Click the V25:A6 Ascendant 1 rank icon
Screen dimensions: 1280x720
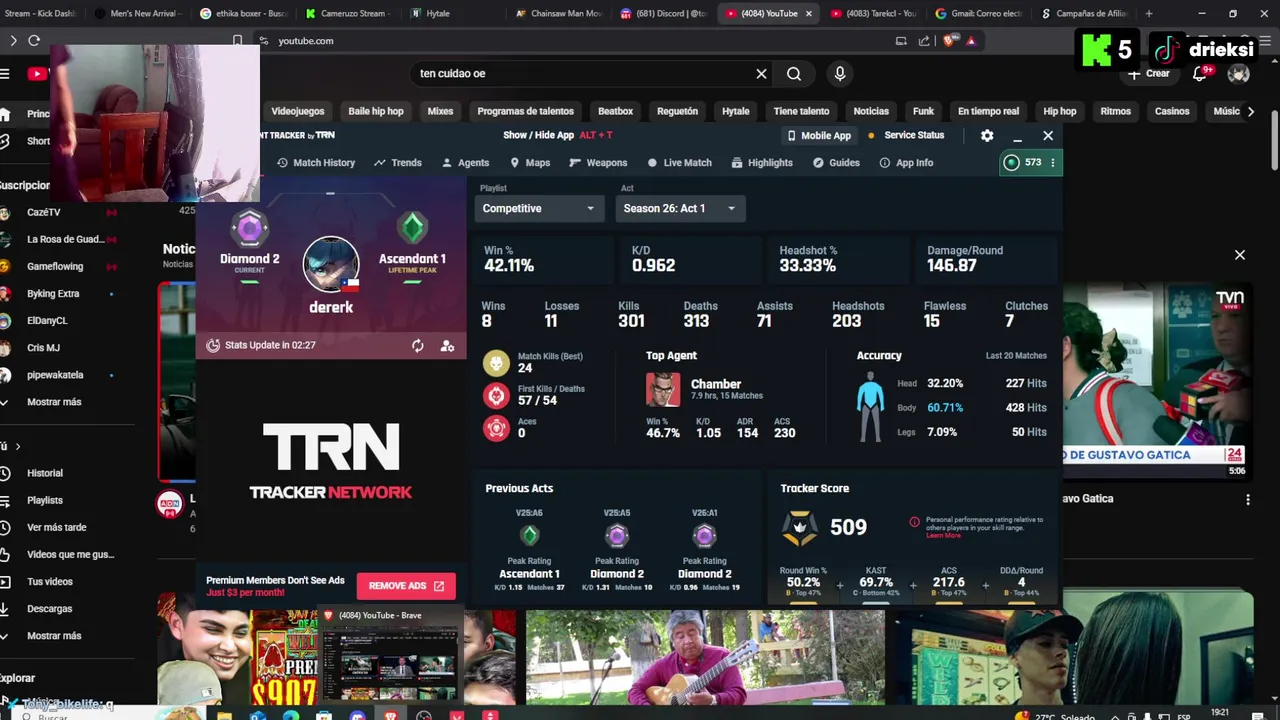[529, 536]
